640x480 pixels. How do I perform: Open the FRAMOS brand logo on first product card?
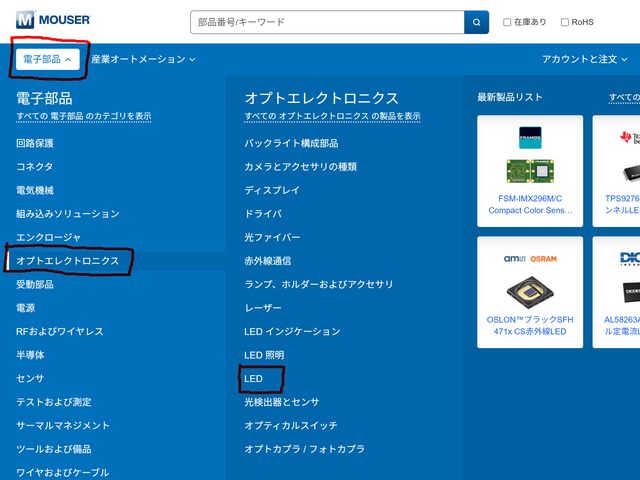tap(530, 138)
